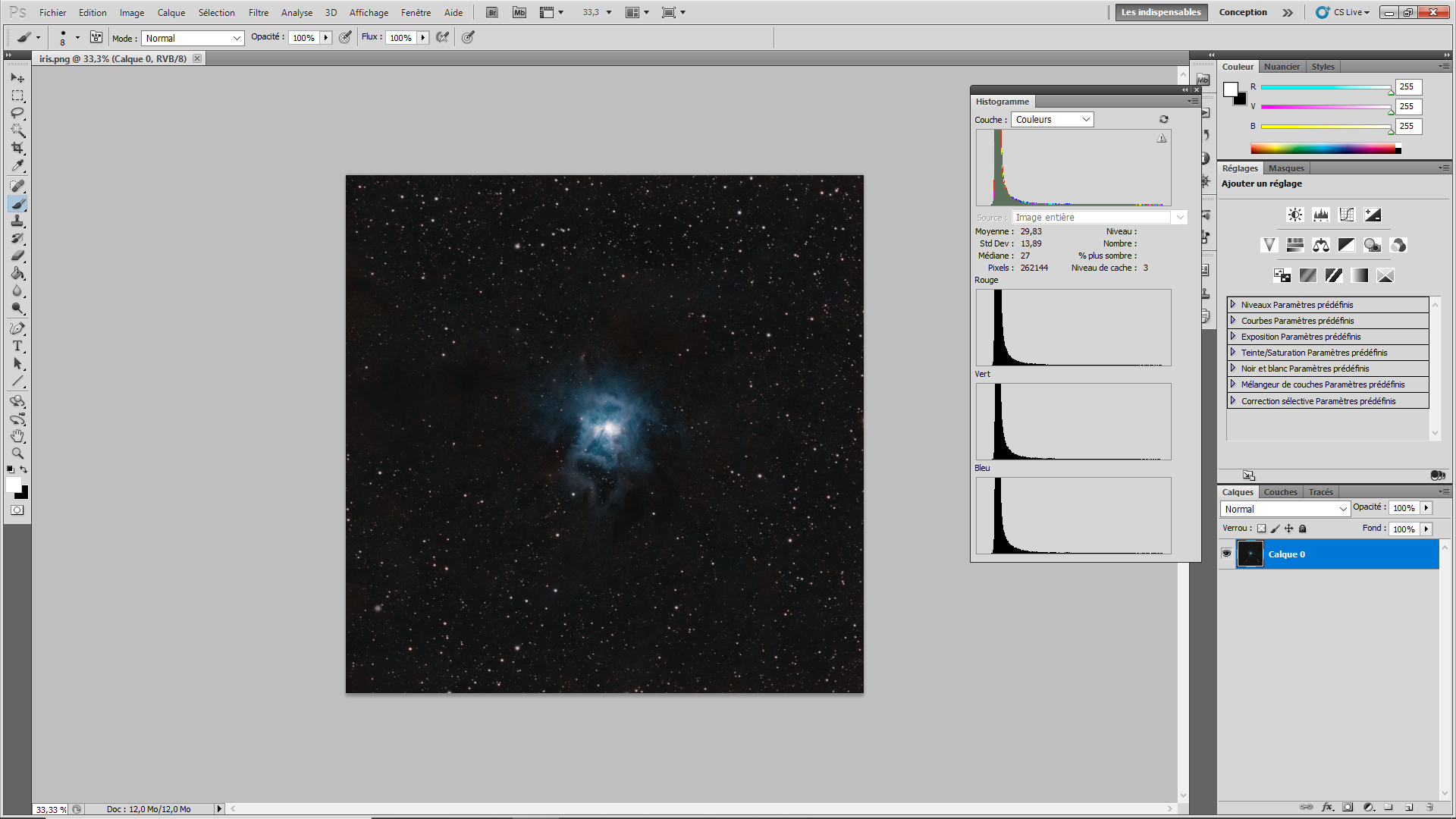The width and height of the screenshot is (1456, 819).
Task: Toggle lock transparent pixels option
Action: click(1261, 529)
